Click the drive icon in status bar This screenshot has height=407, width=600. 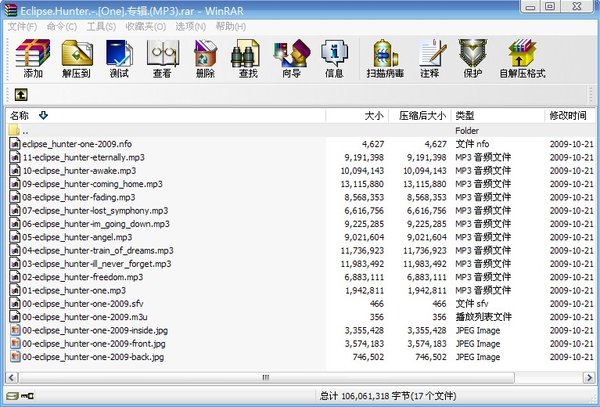tap(12, 396)
